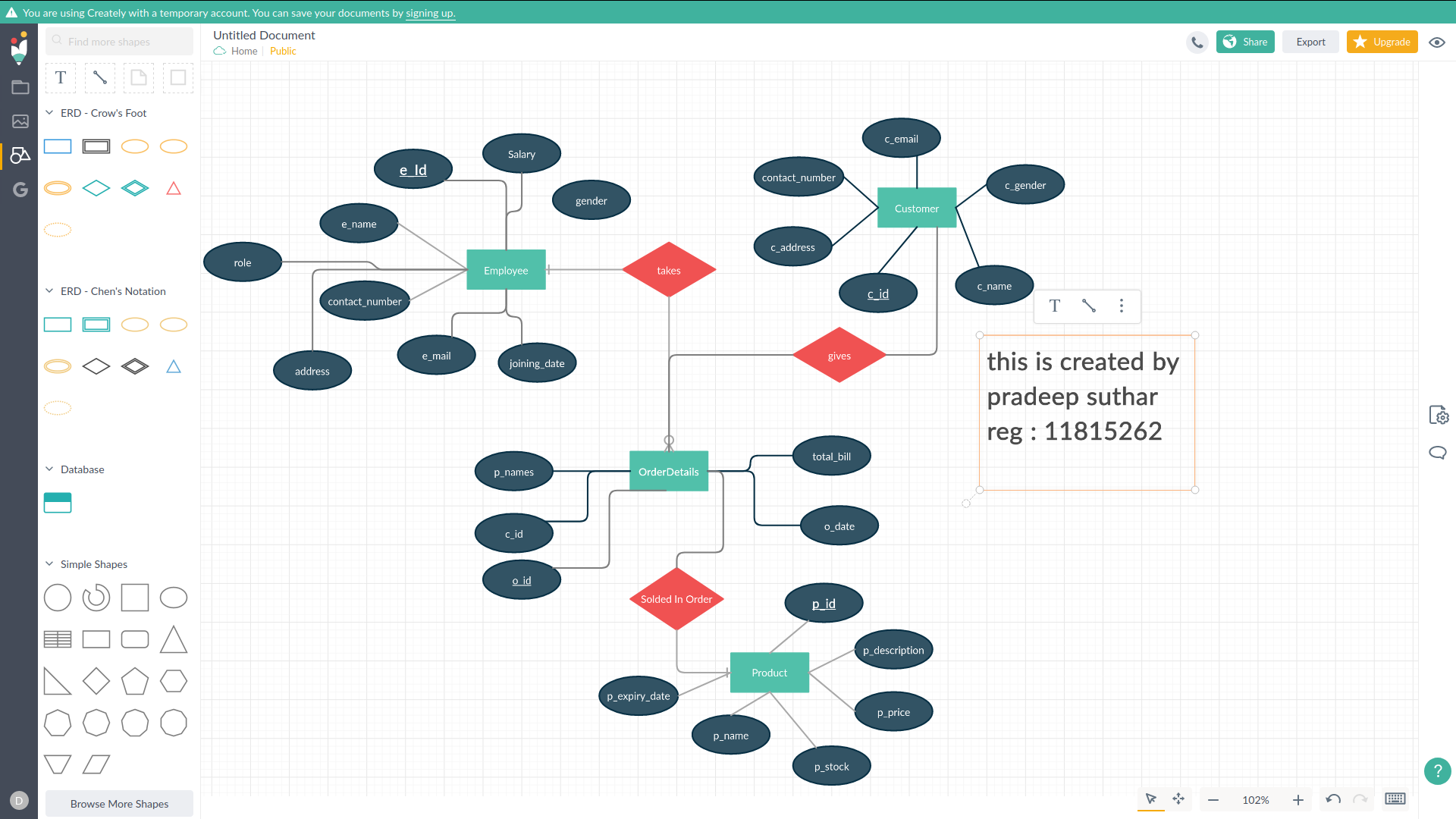Collapse the Simple Shapes section
This screenshot has height=819, width=1456.
[x=49, y=564]
